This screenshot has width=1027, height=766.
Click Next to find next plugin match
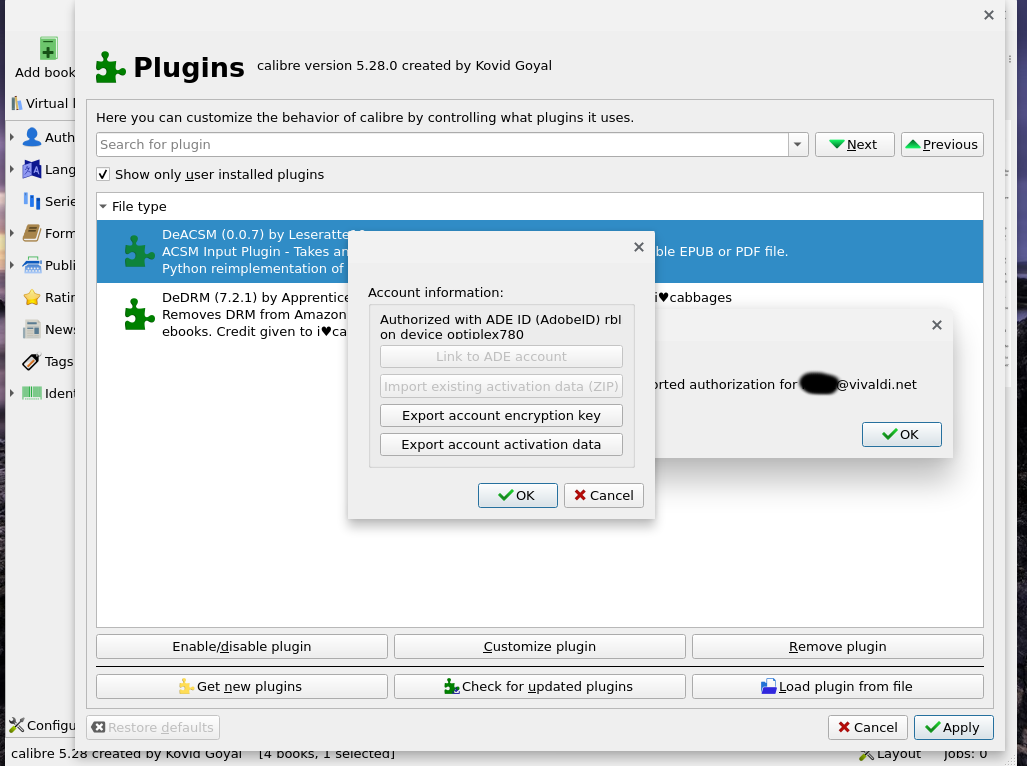[854, 145]
